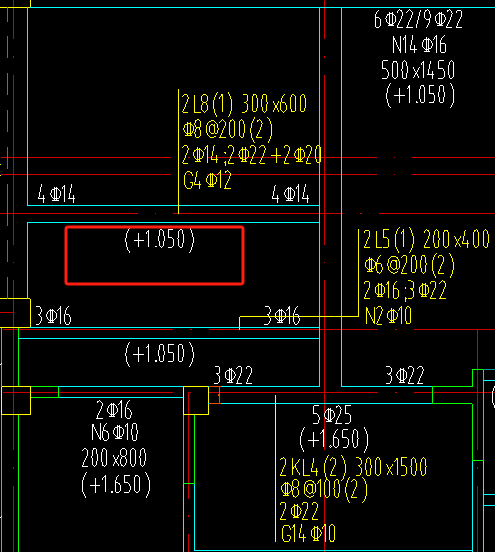Select the 2Φ14;2Φ22+2Φ20 reinforcement text
The height and width of the screenshot is (552, 495).
(x=251, y=155)
